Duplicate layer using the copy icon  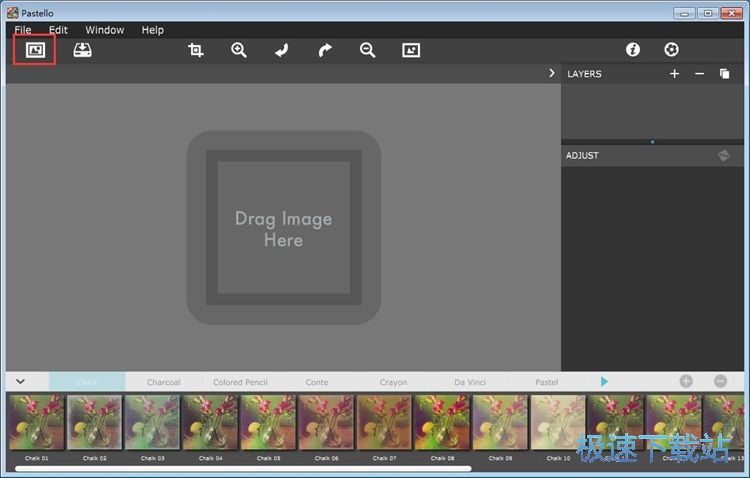point(725,74)
